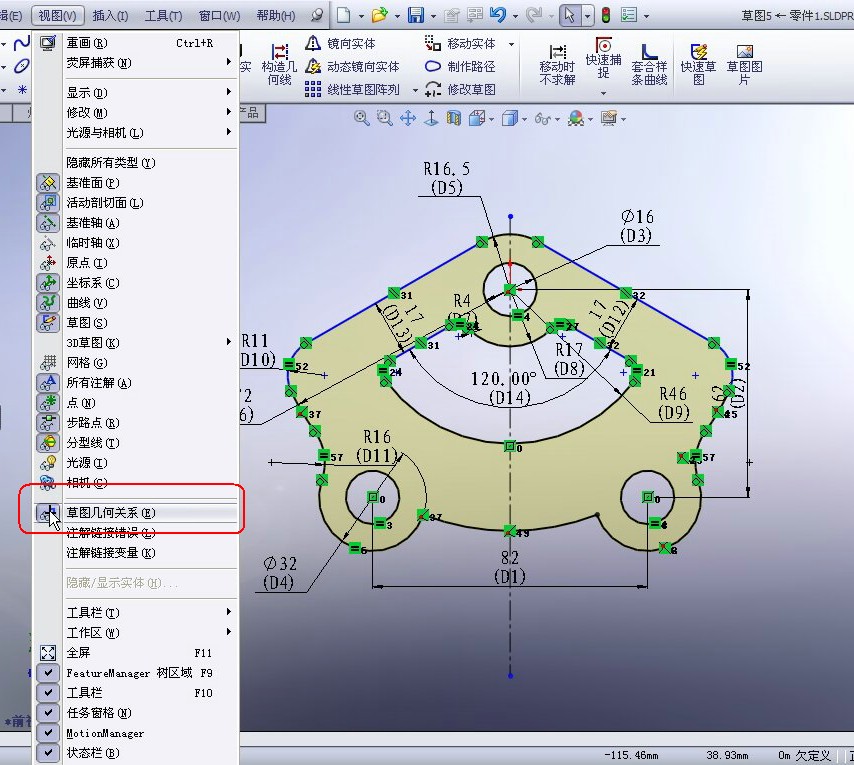
Task: Click the Fit Spline icon
Action: coord(649,52)
